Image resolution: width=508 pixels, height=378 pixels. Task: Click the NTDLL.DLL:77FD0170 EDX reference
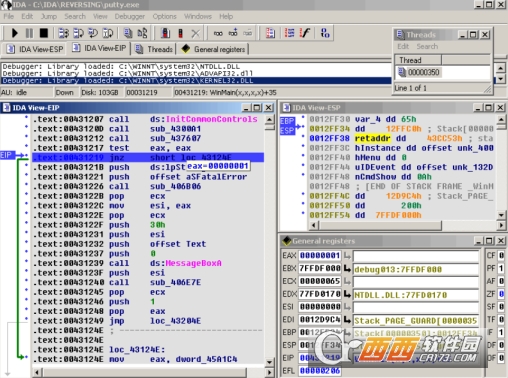(x=416, y=295)
